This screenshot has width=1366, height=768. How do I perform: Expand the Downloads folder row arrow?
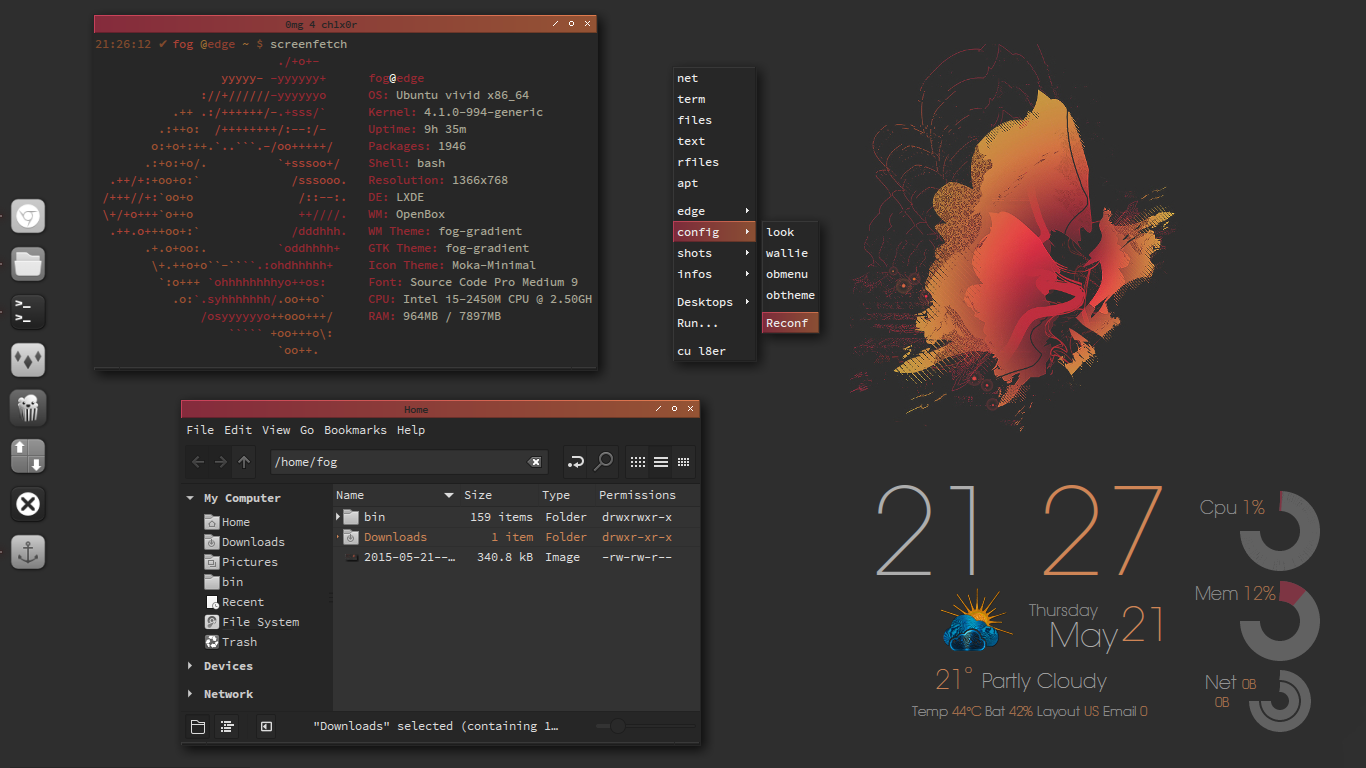[338, 537]
